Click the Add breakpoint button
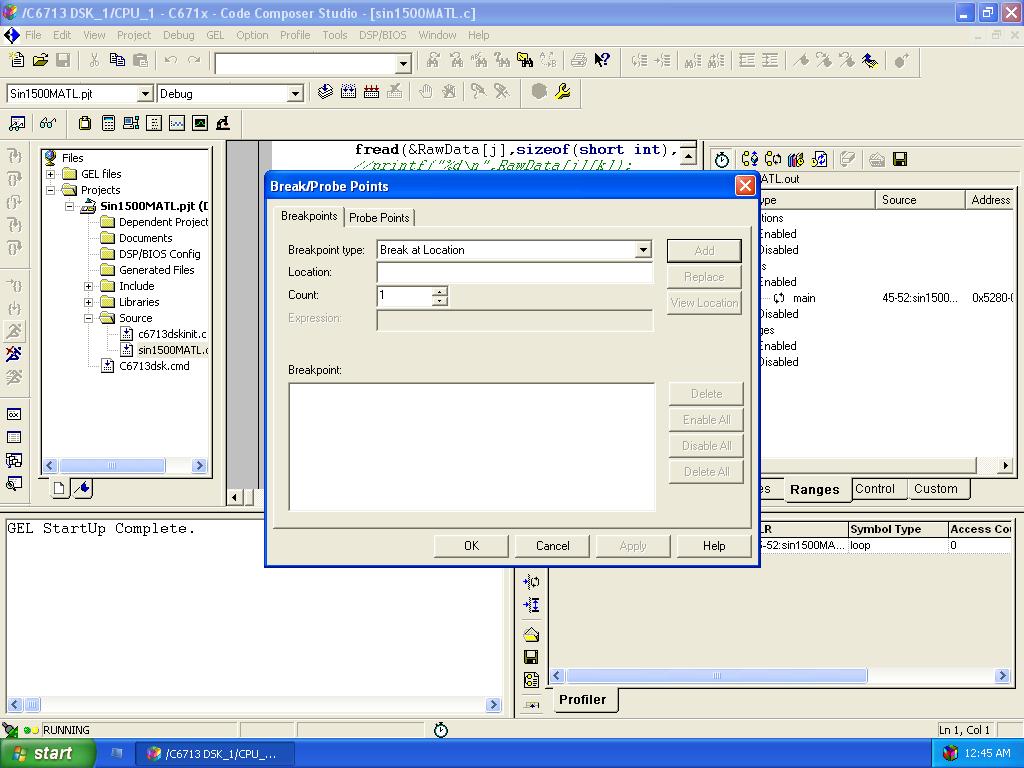 (x=704, y=251)
